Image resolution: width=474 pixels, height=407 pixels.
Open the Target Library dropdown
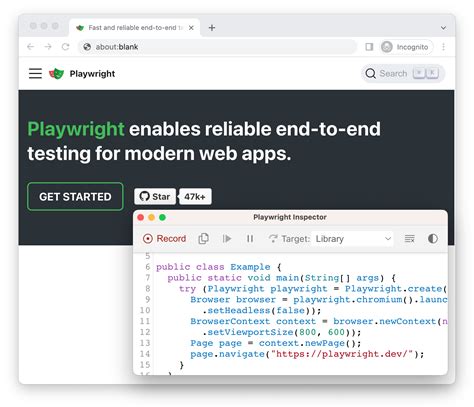coord(353,239)
